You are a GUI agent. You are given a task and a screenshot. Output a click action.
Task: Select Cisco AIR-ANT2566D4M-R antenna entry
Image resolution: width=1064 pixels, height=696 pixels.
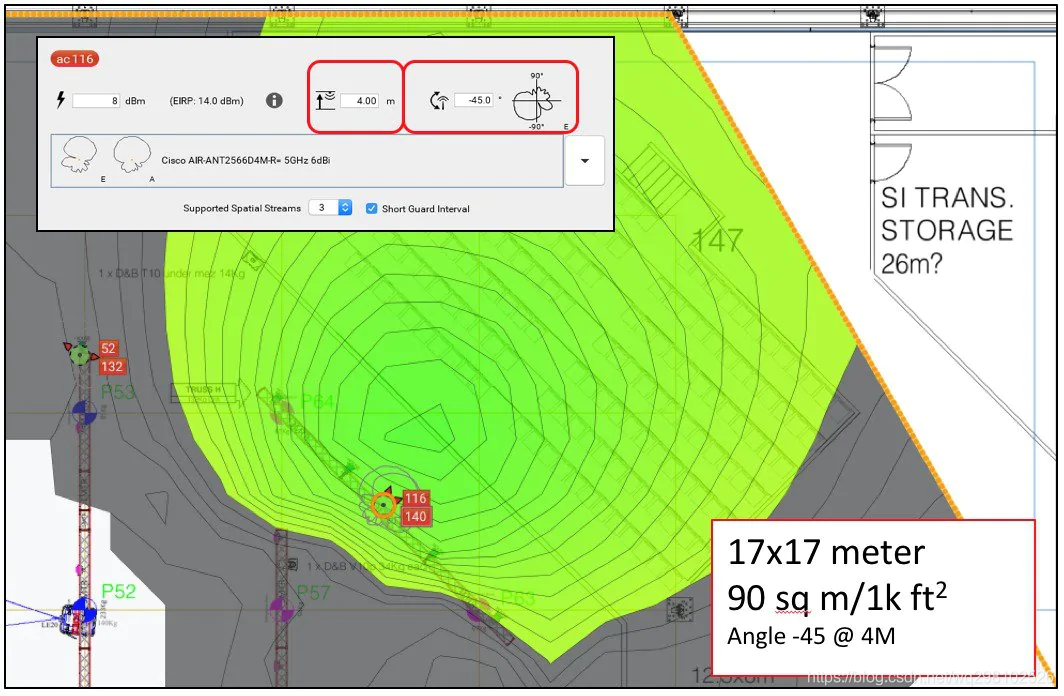point(307,161)
